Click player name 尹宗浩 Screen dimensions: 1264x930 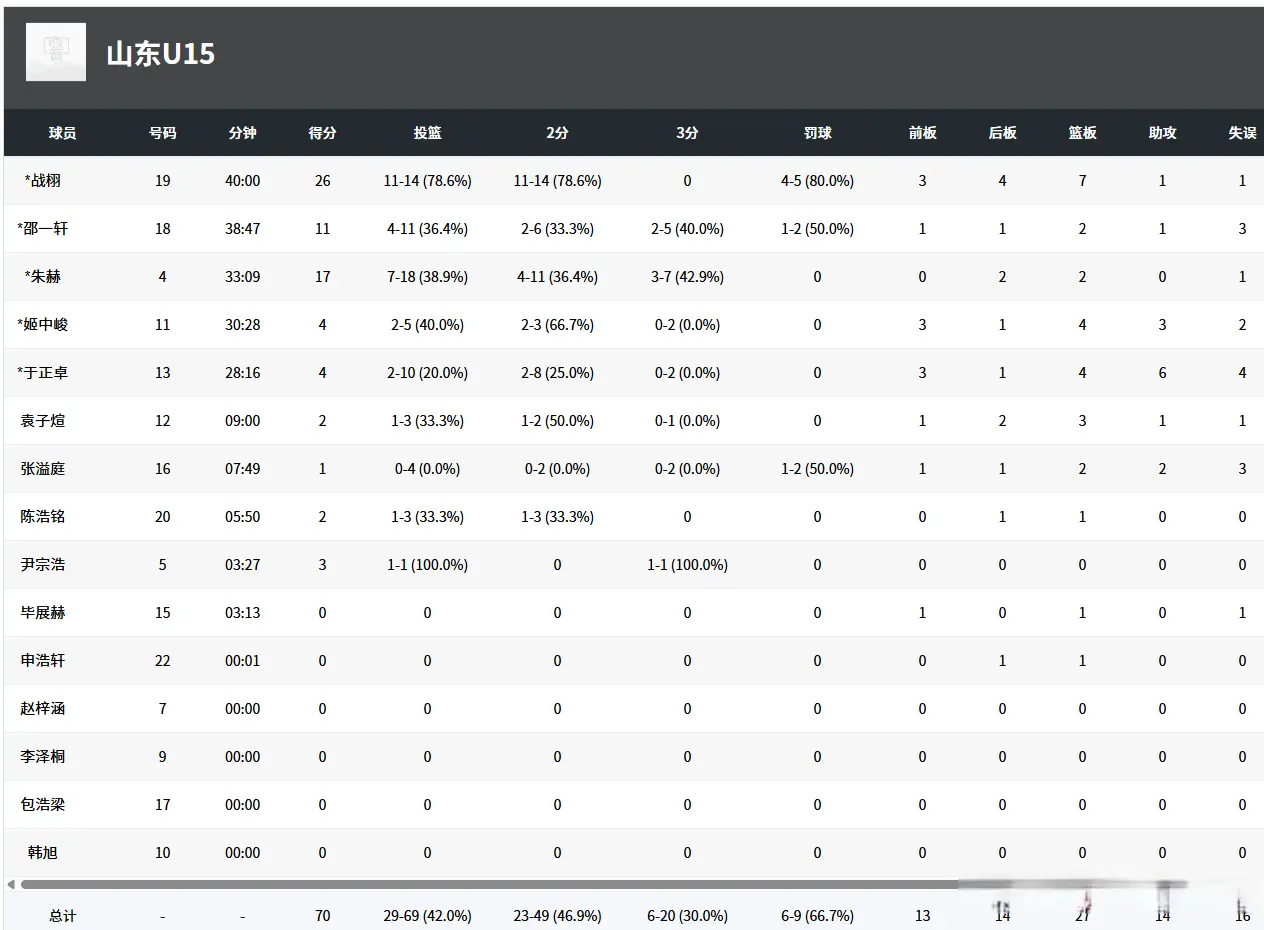click(x=43, y=565)
